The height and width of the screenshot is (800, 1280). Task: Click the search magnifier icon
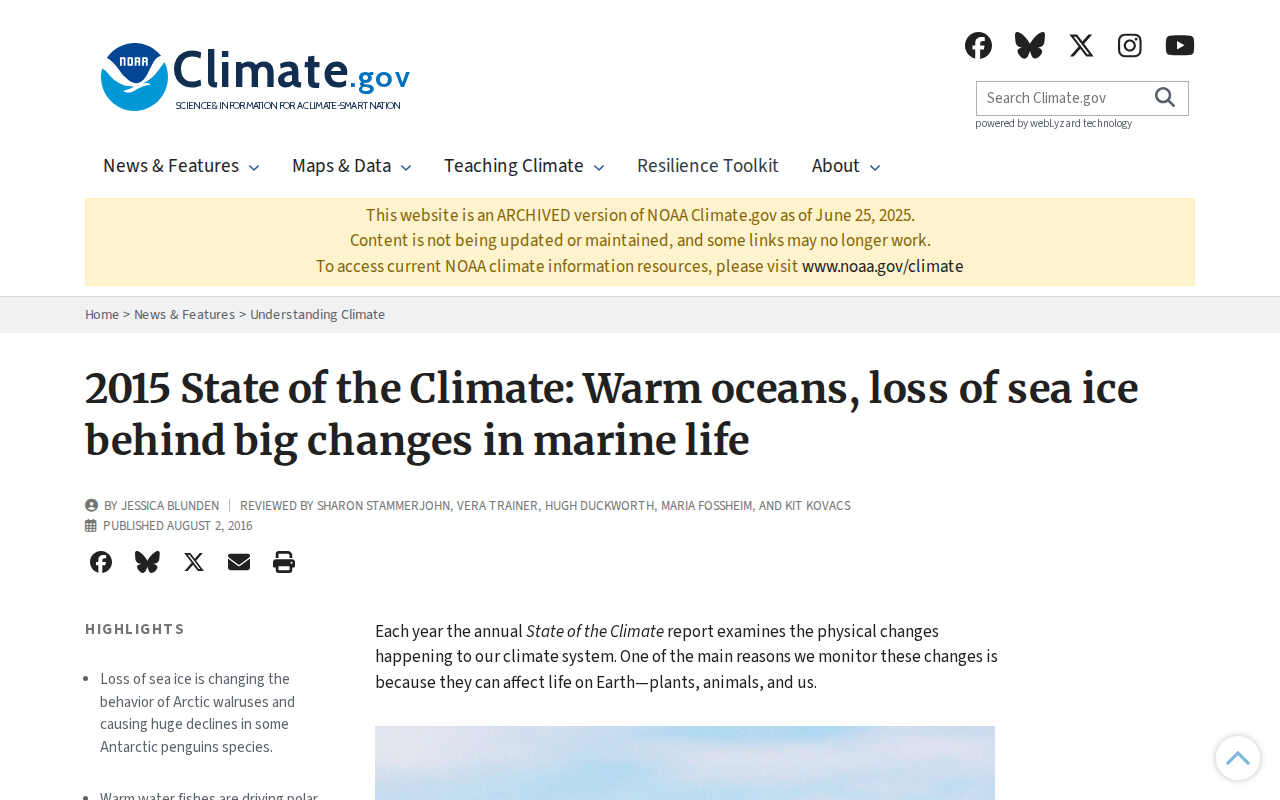click(x=1165, y=97)
